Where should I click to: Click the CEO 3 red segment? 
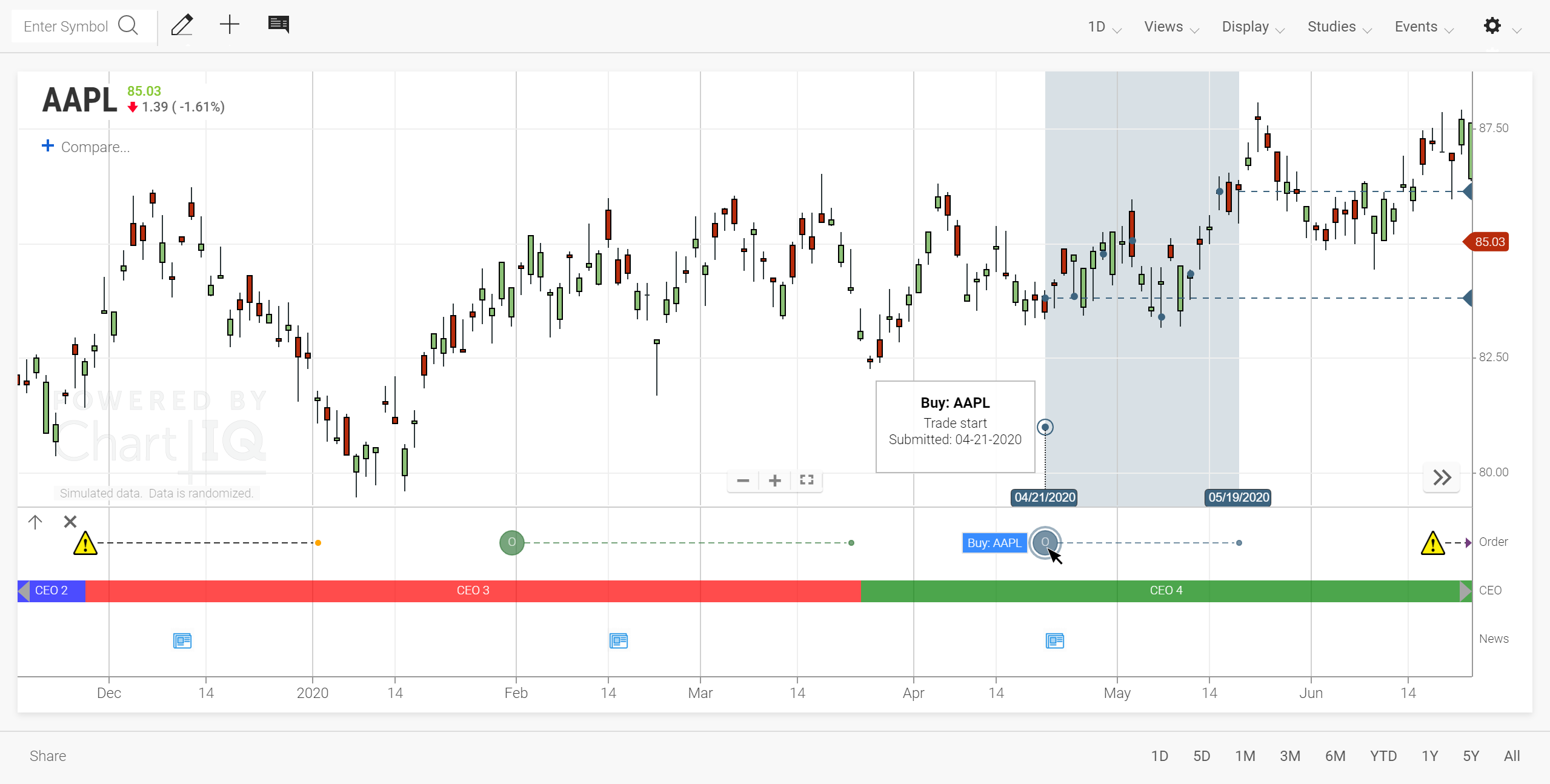coord(473,591)
